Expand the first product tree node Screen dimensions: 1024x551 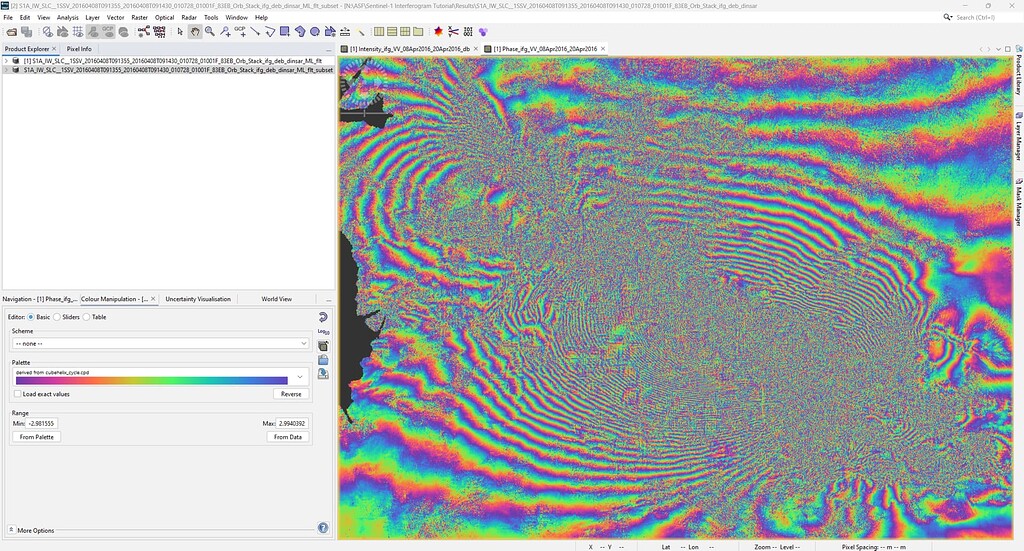point(6,61)
